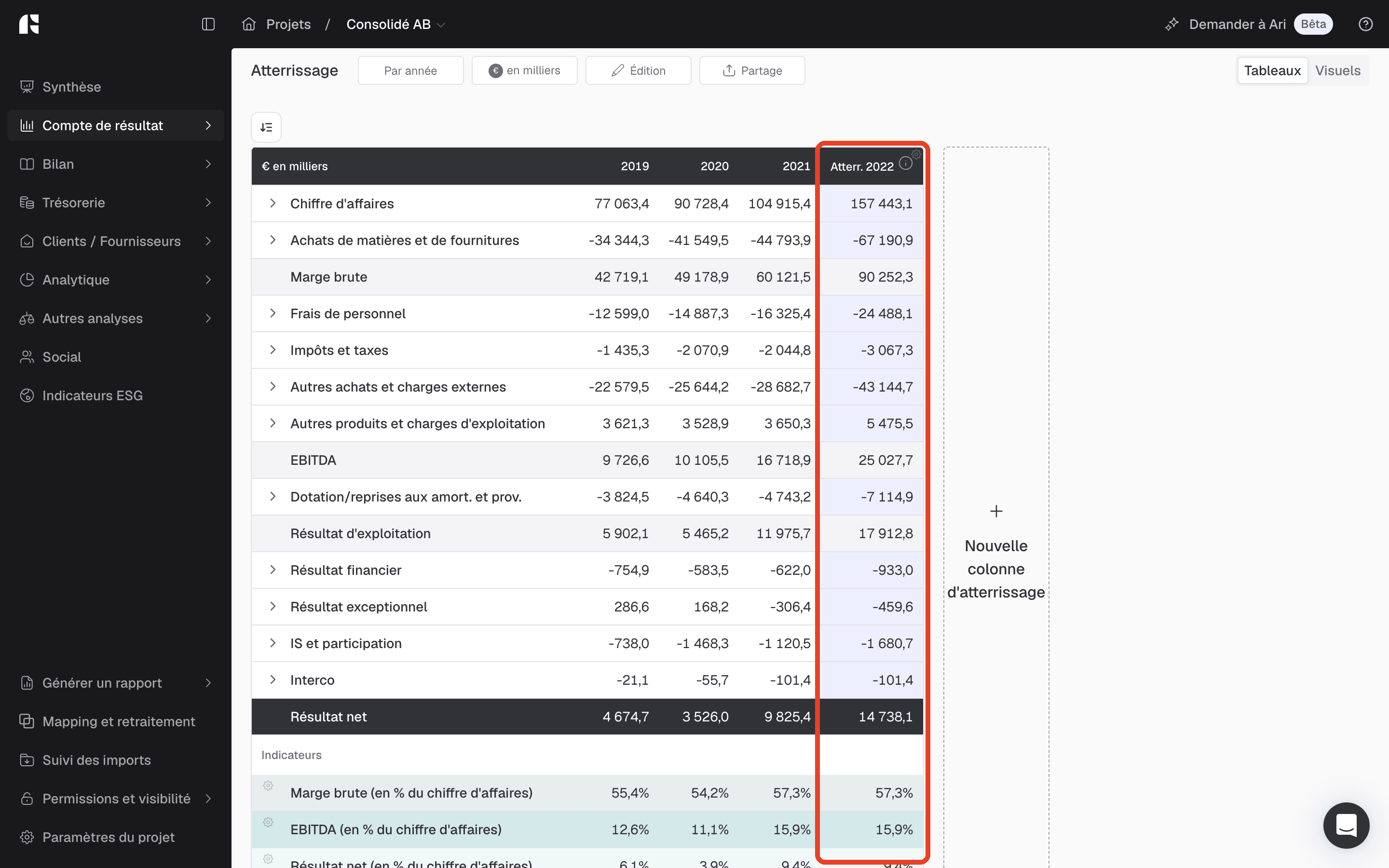The image size is (1389, 868).
Task: Open the Atterr. 2022 column settings gear
Action: tap(917, 154)
